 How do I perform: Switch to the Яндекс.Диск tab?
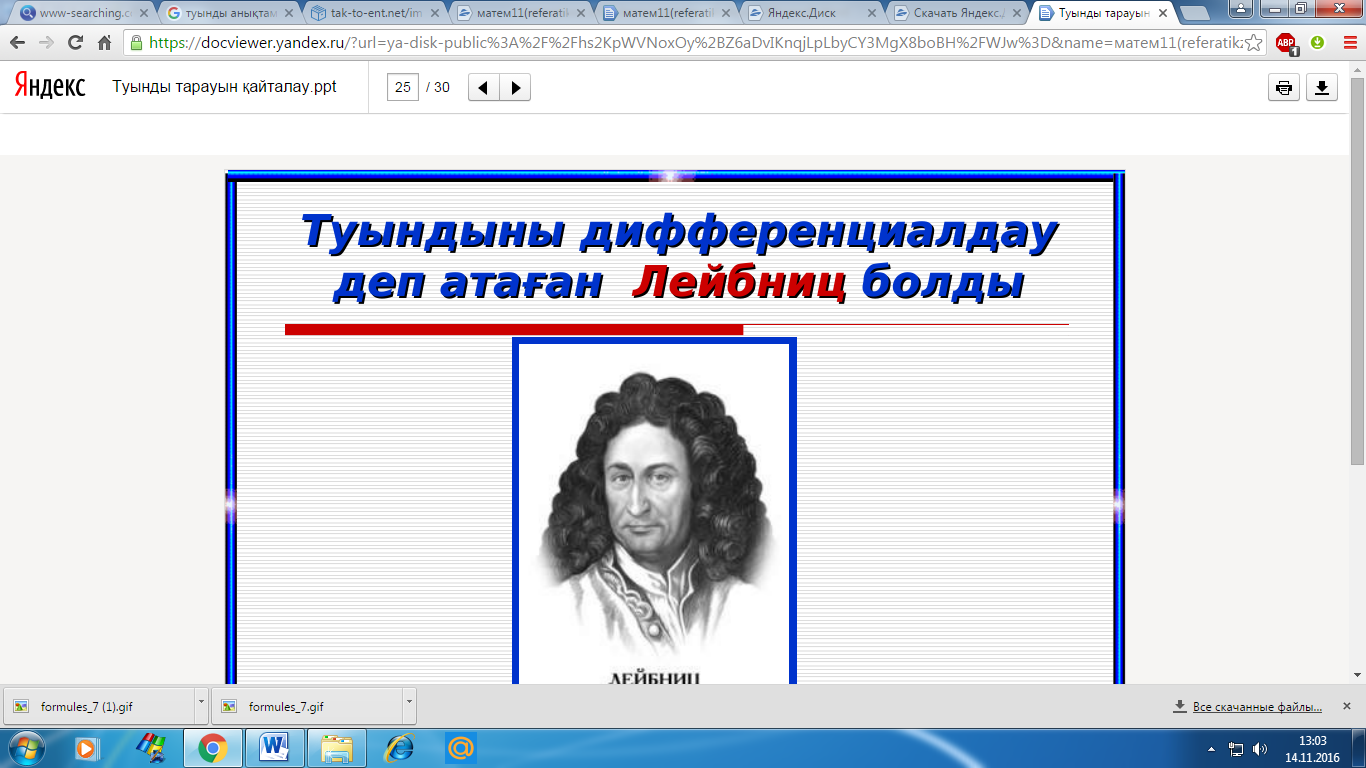tap(812, 13)
